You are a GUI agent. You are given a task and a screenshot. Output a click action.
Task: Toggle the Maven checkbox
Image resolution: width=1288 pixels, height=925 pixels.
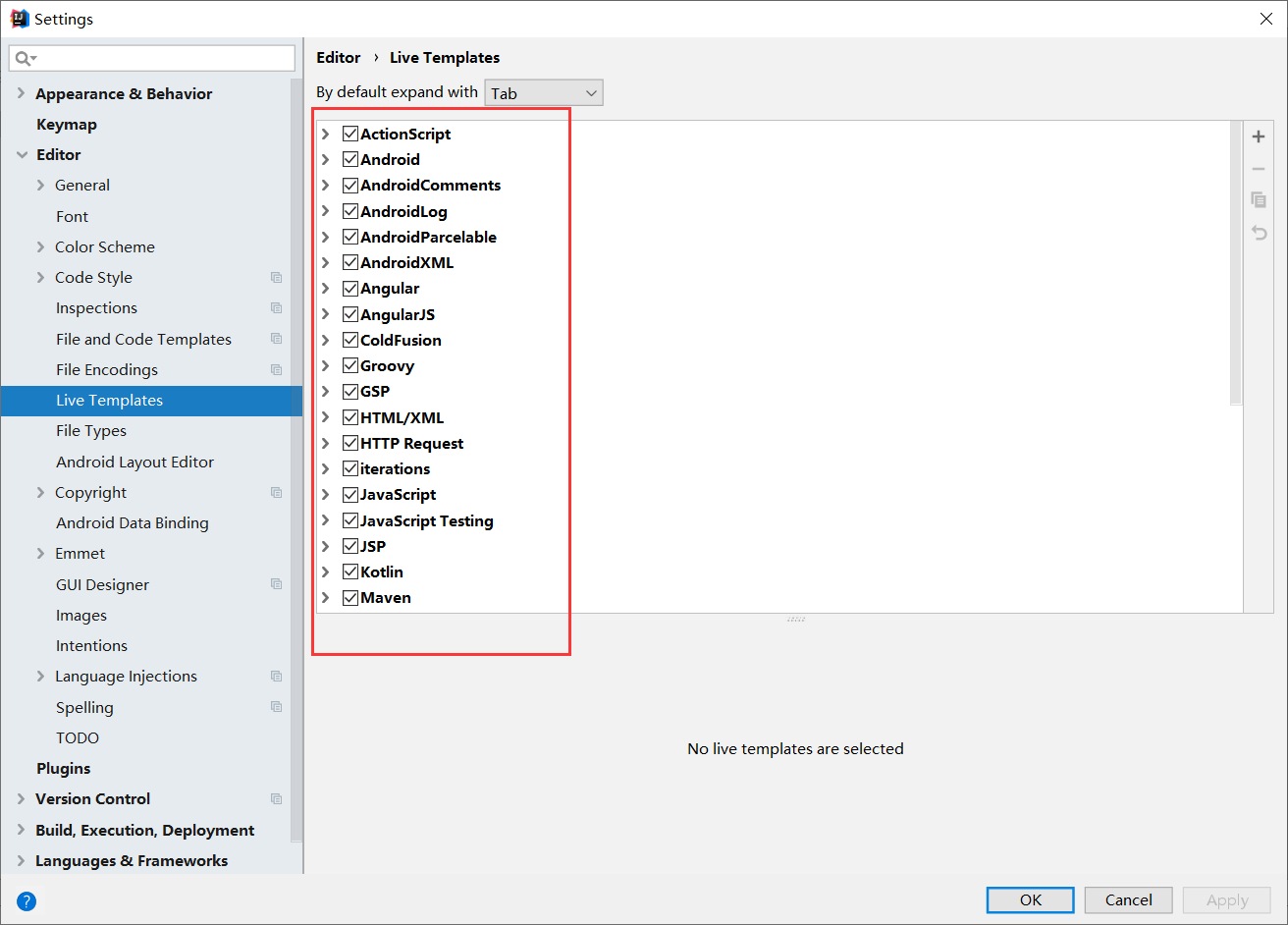pos(350,597)
